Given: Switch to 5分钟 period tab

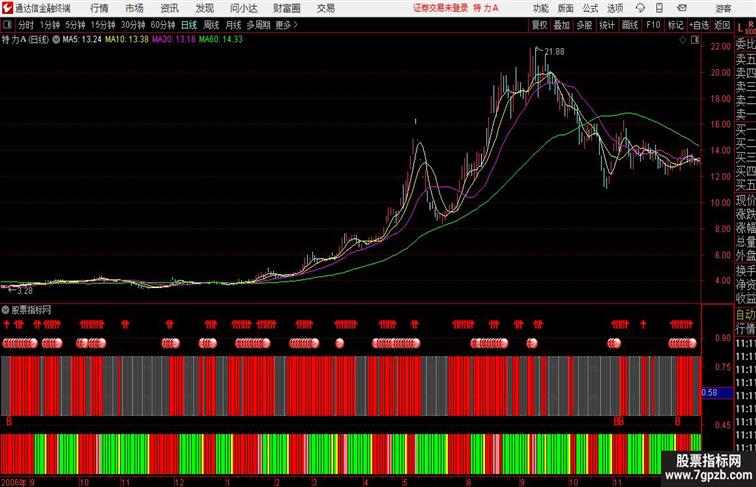Looking at the screenshot, I should (x=75, y=25).
